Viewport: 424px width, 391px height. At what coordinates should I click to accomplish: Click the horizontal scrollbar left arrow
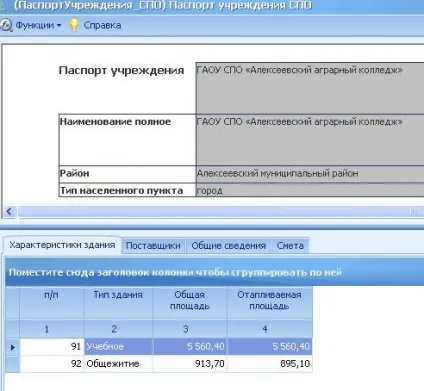click(x=9, y=211)
